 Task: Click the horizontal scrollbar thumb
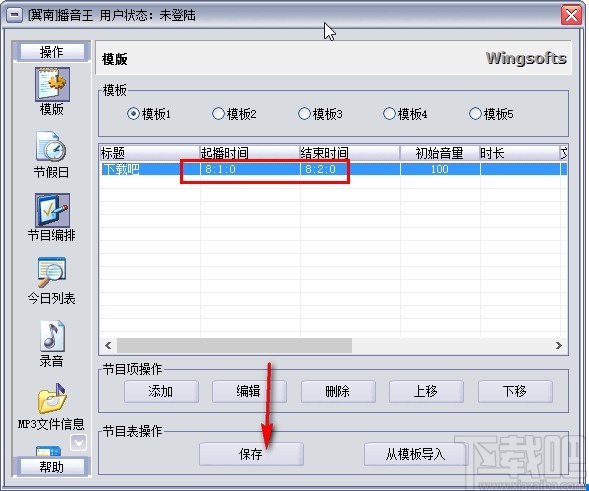[234, 345]
